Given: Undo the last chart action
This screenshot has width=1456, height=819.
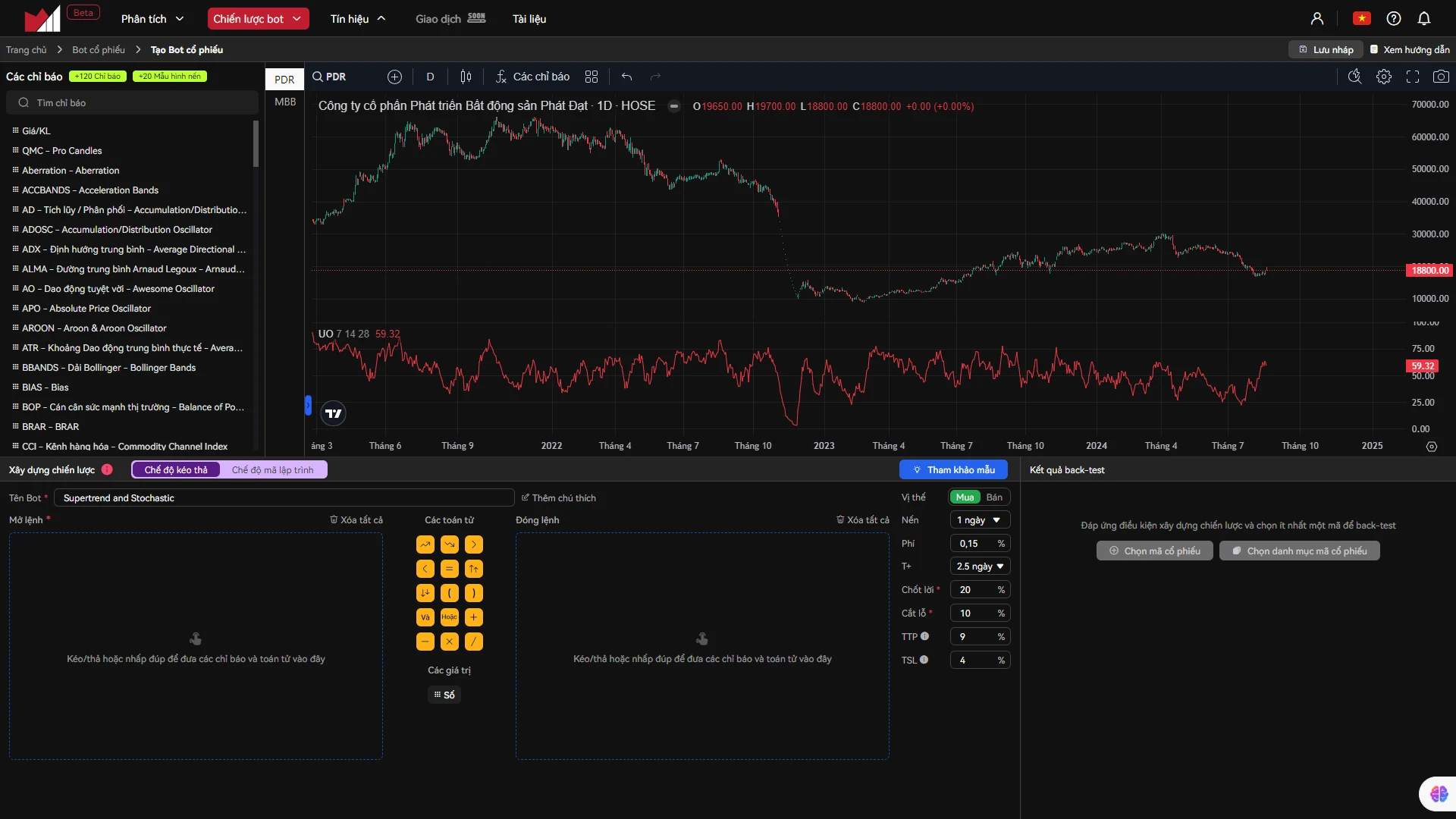Looking at the screenshot, I should coord(626,77).
